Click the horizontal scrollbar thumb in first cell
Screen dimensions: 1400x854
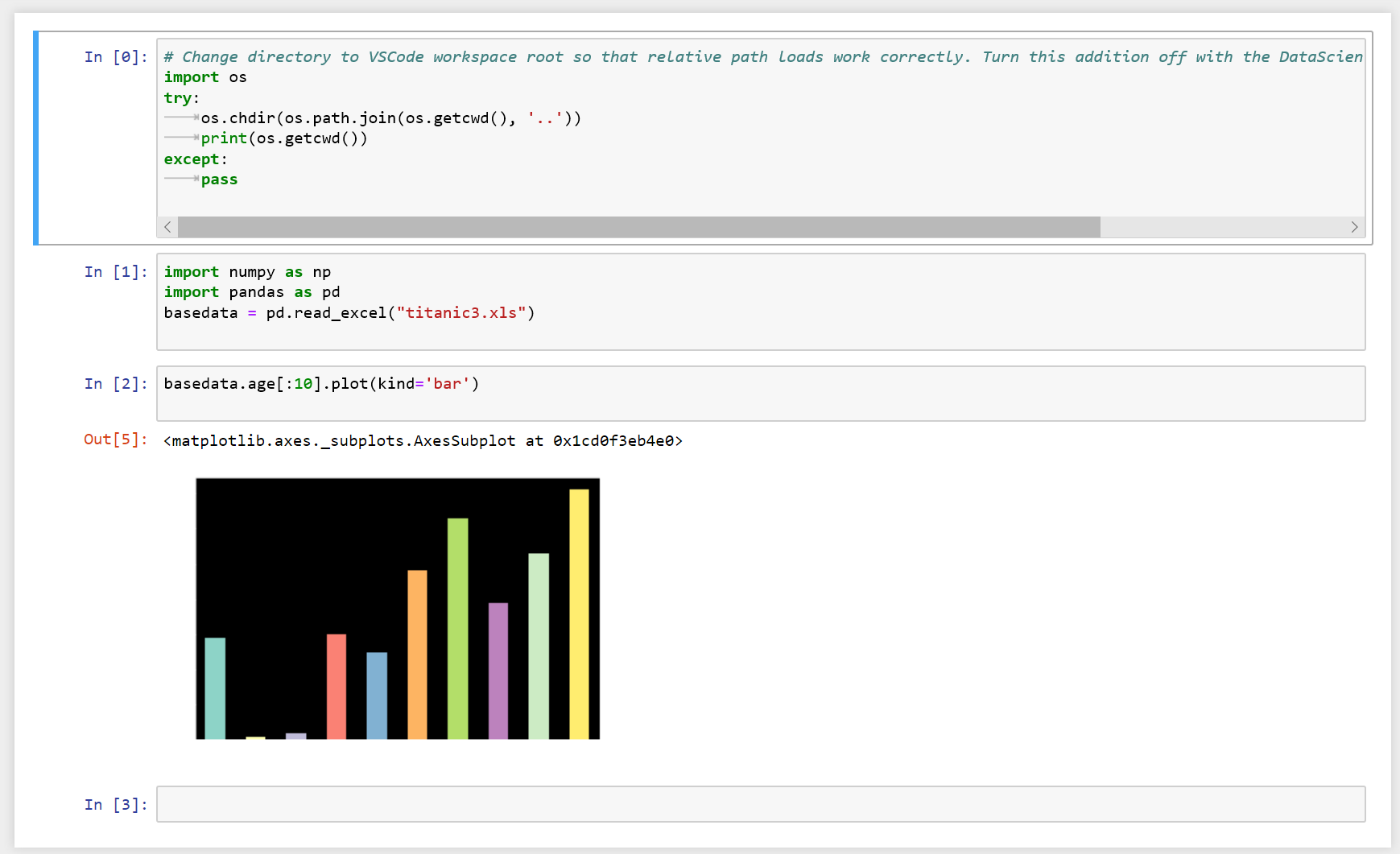[639, 227]
